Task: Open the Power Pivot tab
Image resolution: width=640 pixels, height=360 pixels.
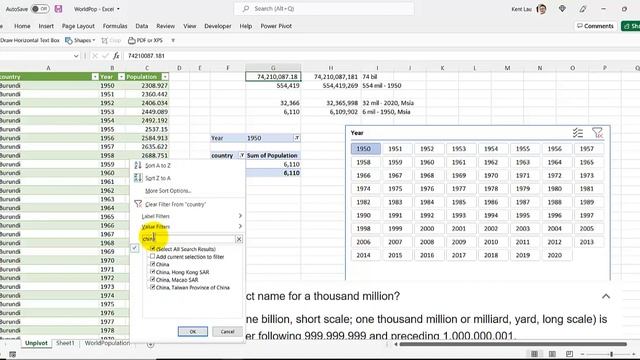Action: pyautogui.click(x=276, y=26)
